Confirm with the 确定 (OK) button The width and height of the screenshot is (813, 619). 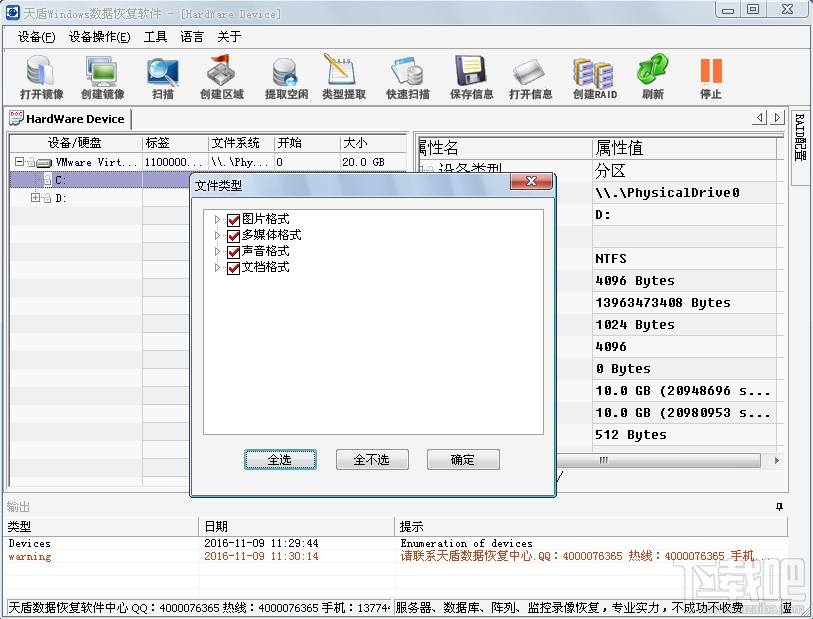click(463, 459)
